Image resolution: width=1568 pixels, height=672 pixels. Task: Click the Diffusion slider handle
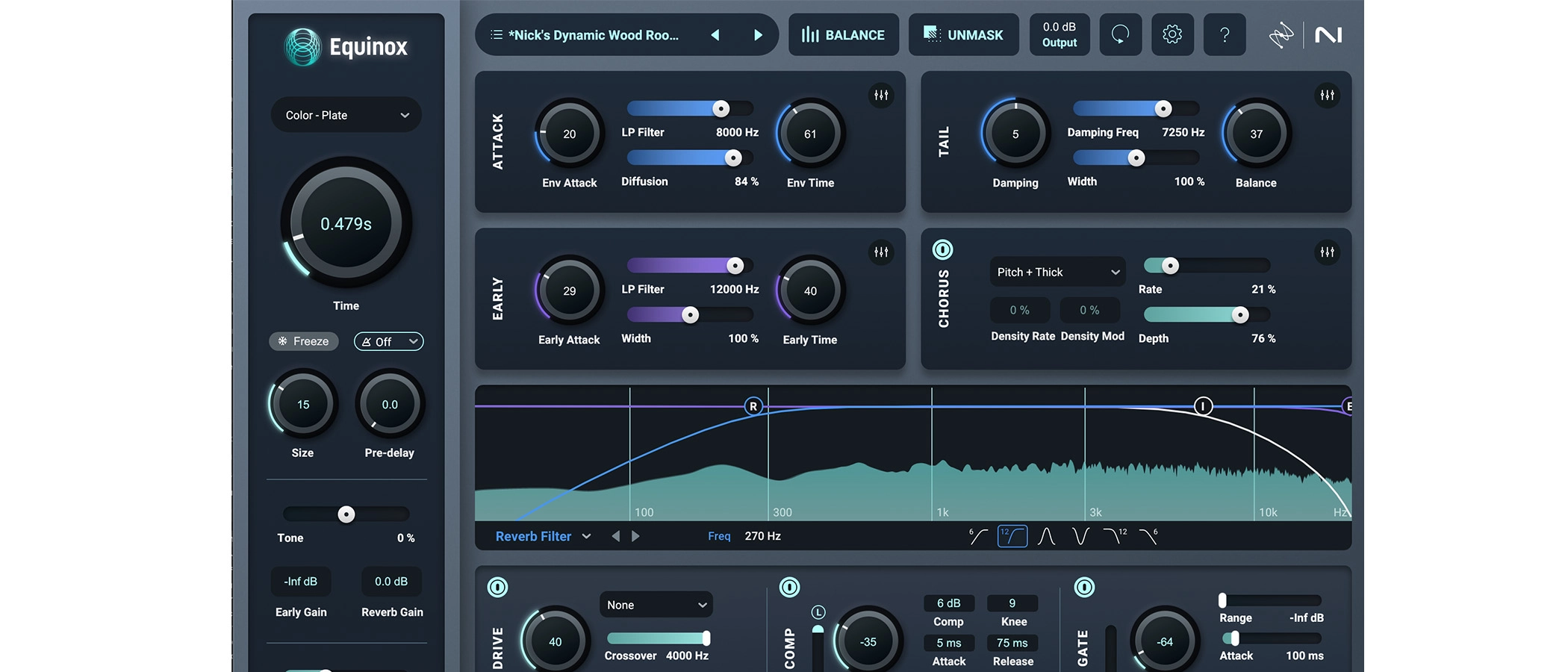[733, 158]
